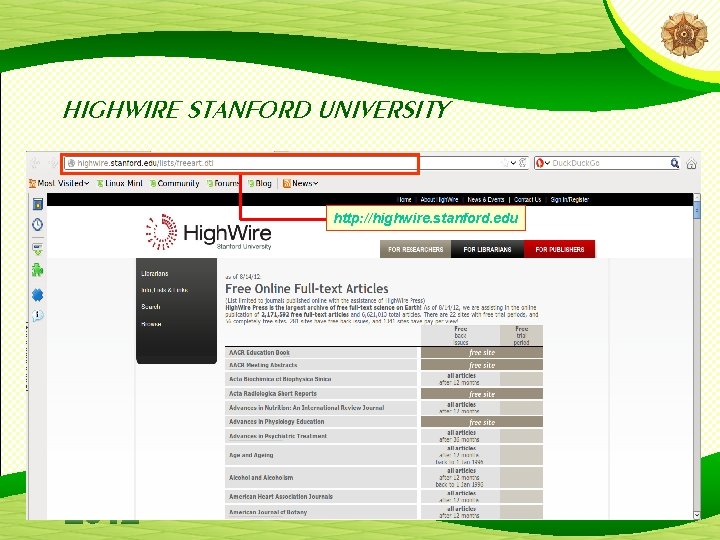The width and height of the screenshot is (720, 540).
Task: Expand the Most Visited bookmarks dropdown
Action: click(x=59, y=183)
